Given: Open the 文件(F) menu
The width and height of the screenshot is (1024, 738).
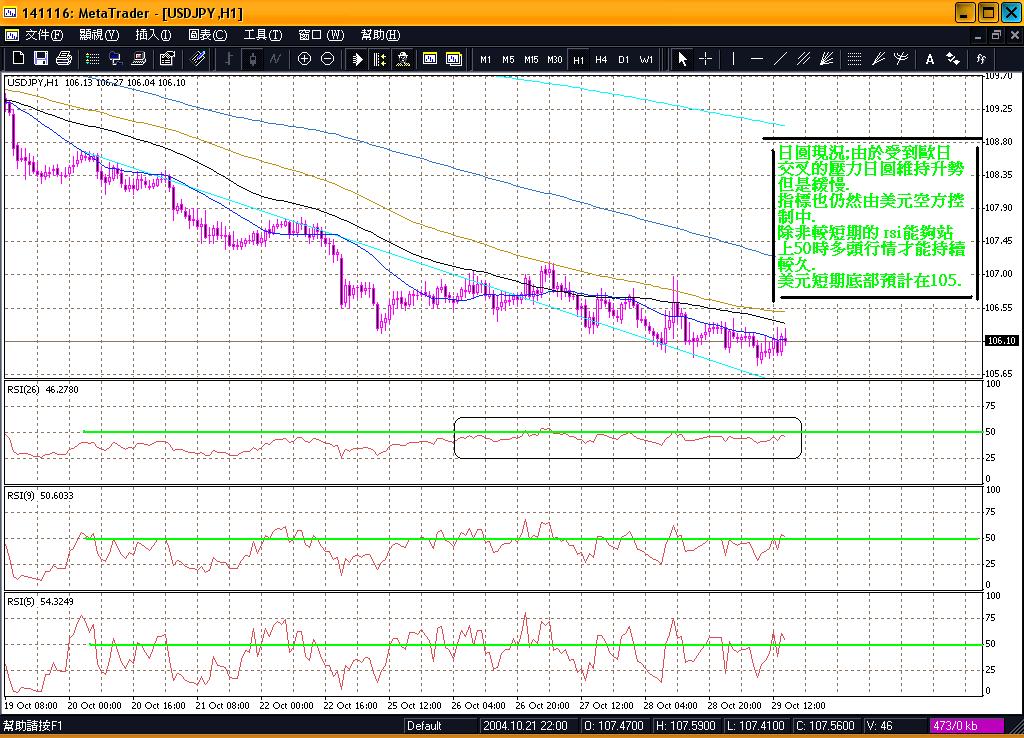Looking at the screenshot, I should [44, 35].
